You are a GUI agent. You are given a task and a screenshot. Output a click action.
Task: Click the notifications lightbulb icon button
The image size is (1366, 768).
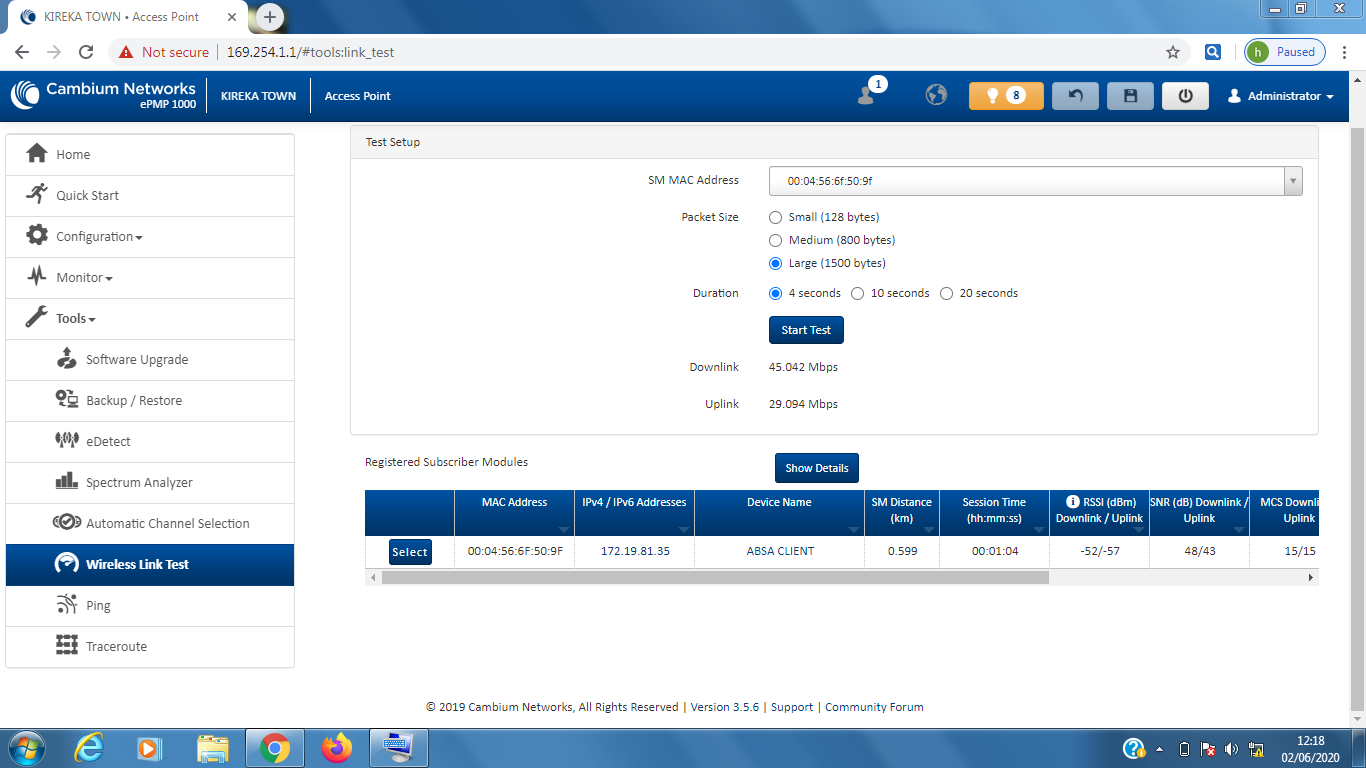(x=1006, y=96)
